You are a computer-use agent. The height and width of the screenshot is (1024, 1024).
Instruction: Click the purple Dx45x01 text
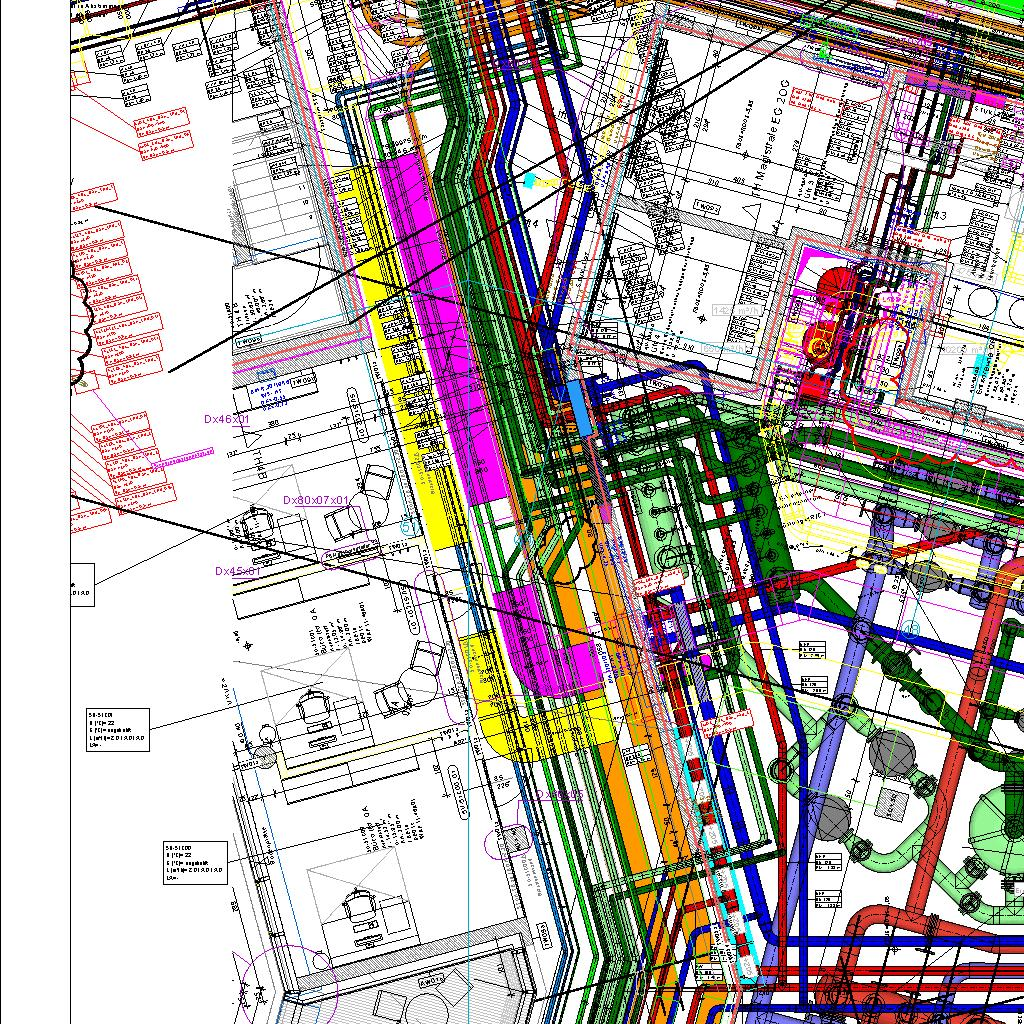pyautogui.click(x=237, y=571)
